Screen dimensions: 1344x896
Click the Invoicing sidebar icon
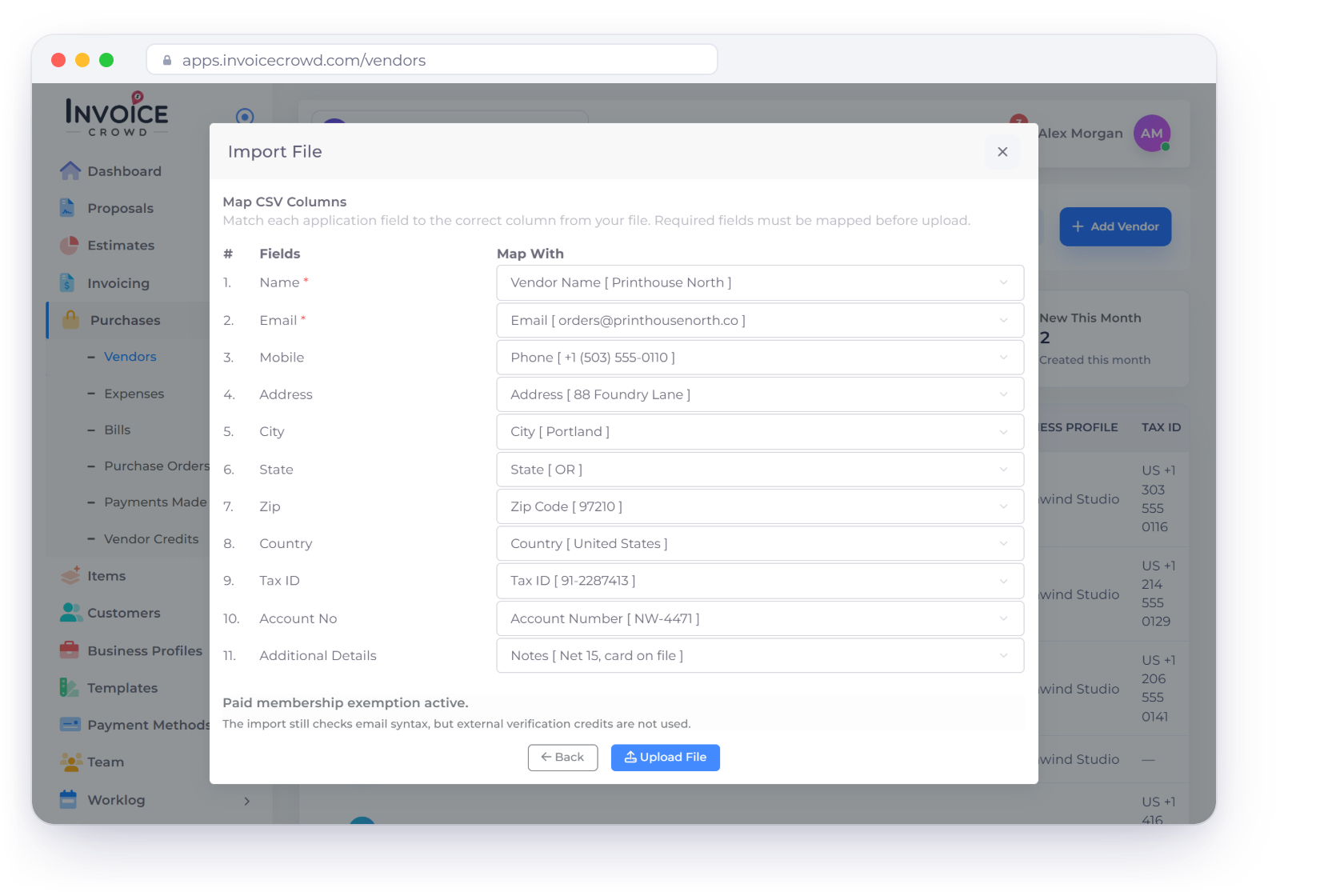(68, 282)
